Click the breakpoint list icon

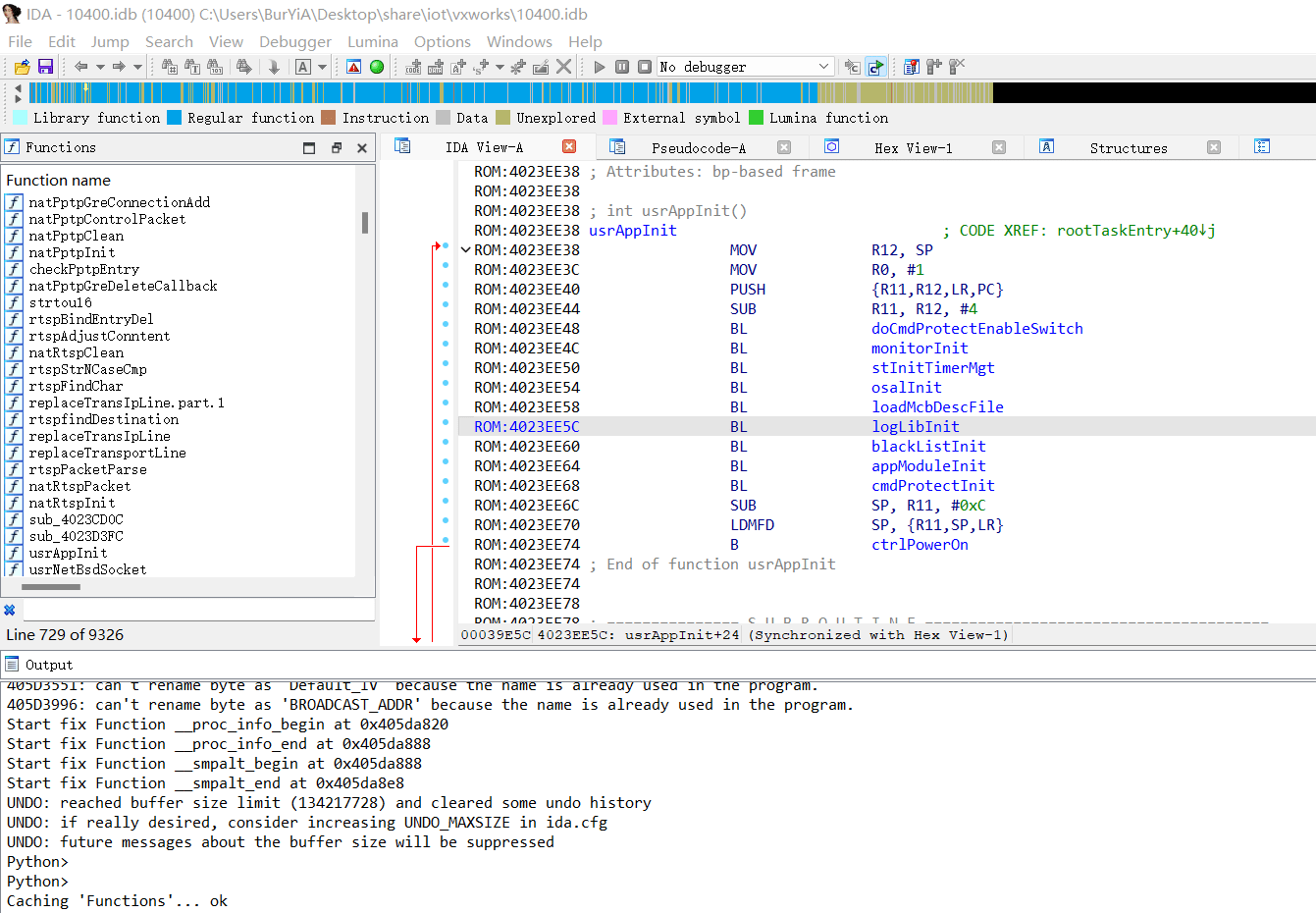point(912,67)
